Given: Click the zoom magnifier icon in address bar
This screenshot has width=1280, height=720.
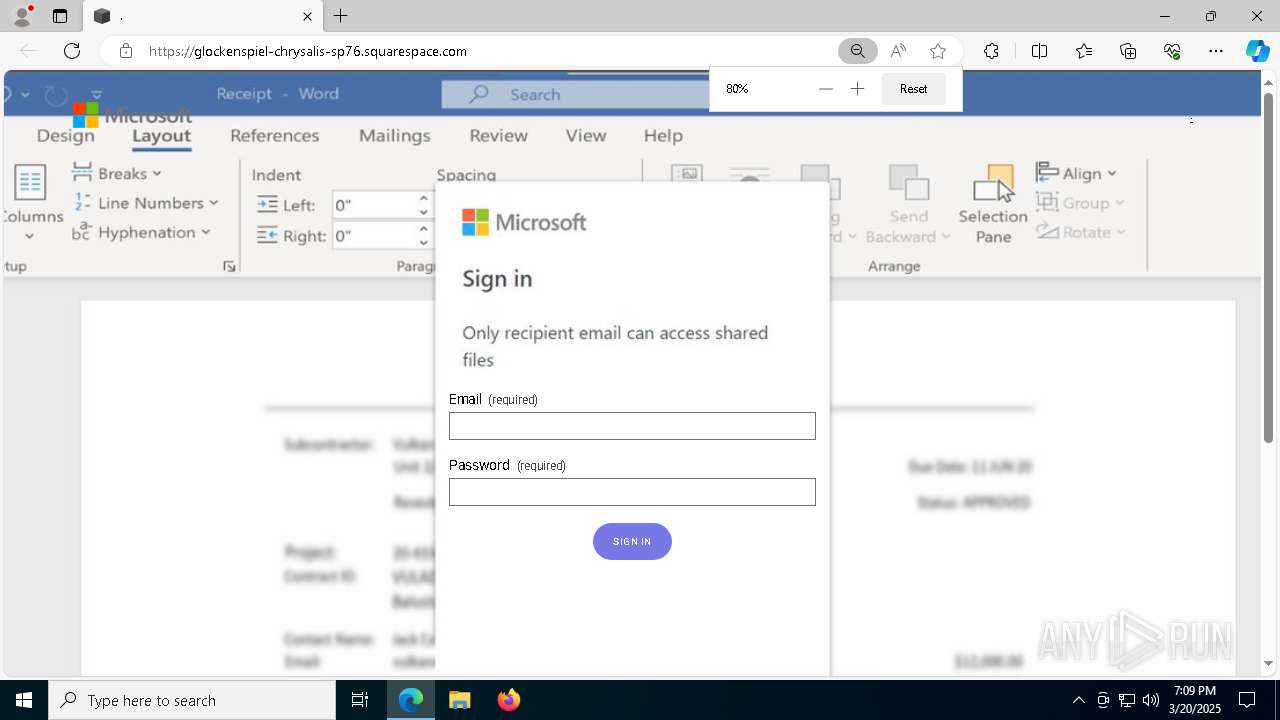Looking at the screenshot, I should (857, 51).
